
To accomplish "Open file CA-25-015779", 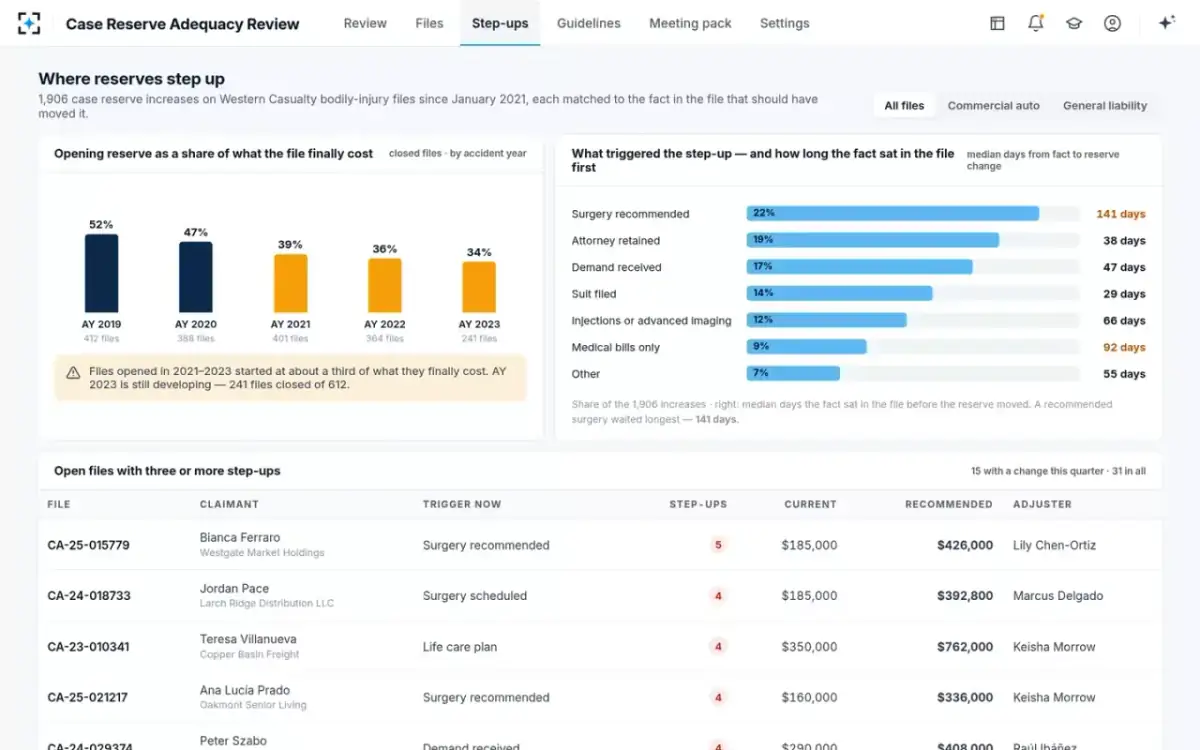I will pyautogui.click(x=88, y=545).
